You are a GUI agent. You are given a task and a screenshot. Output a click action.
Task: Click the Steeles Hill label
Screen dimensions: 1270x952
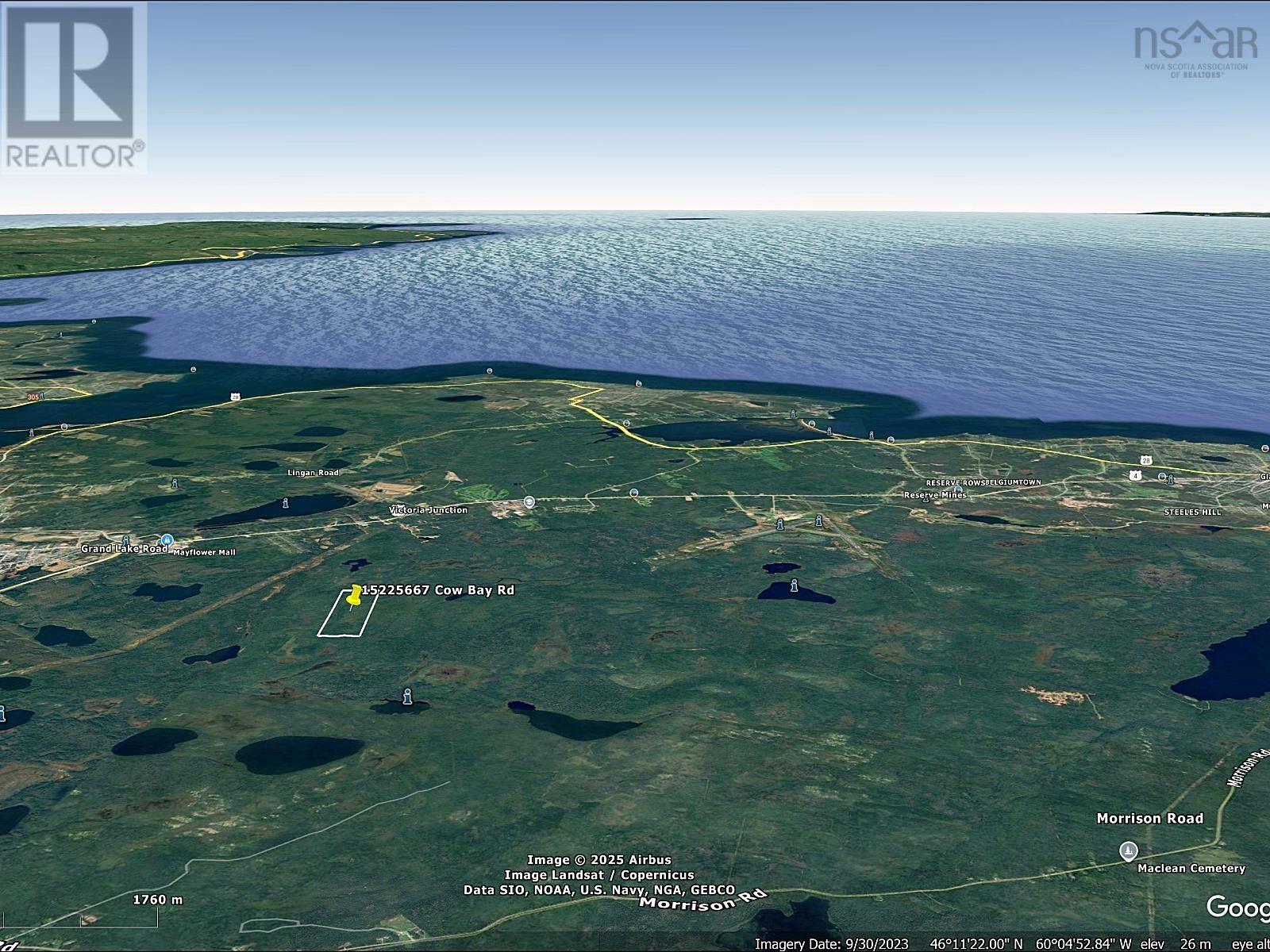1192,512
